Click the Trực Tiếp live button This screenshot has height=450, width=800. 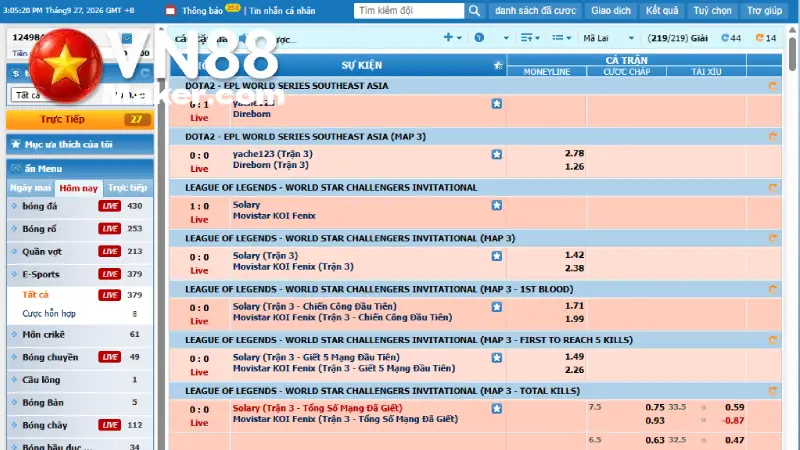tap(80, 119)
